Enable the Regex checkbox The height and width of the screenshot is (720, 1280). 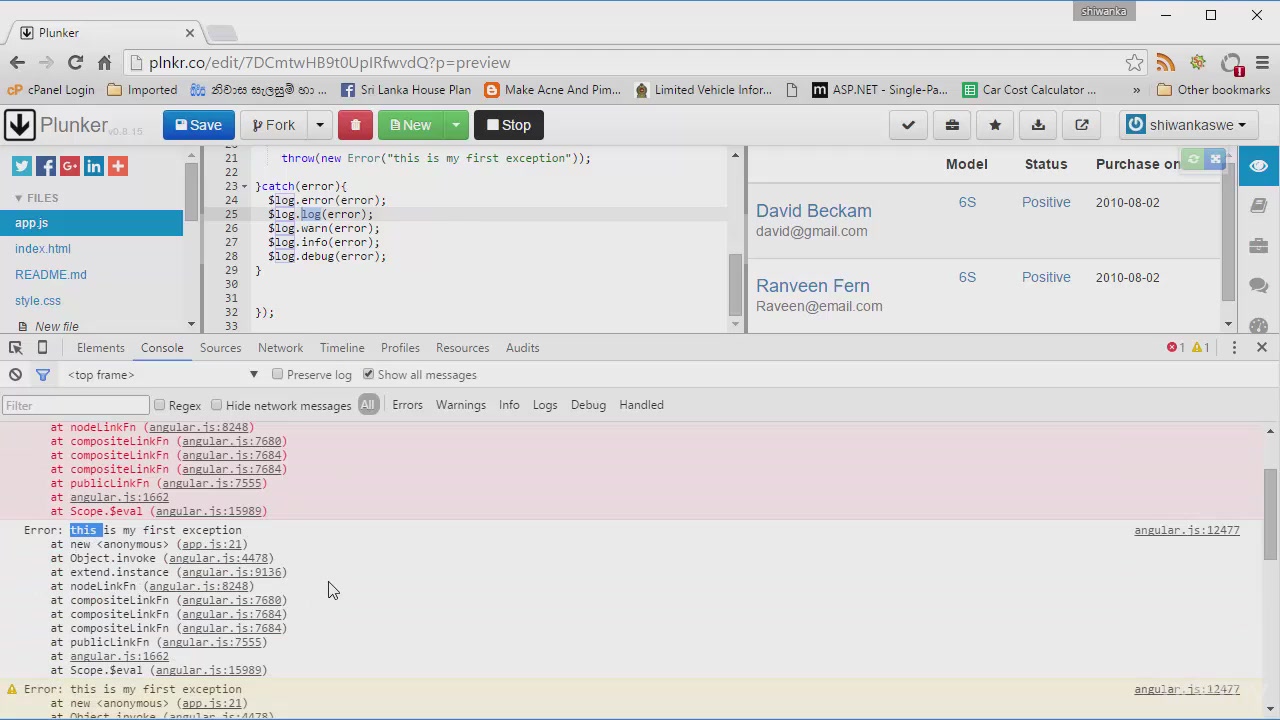click(159, 405)
